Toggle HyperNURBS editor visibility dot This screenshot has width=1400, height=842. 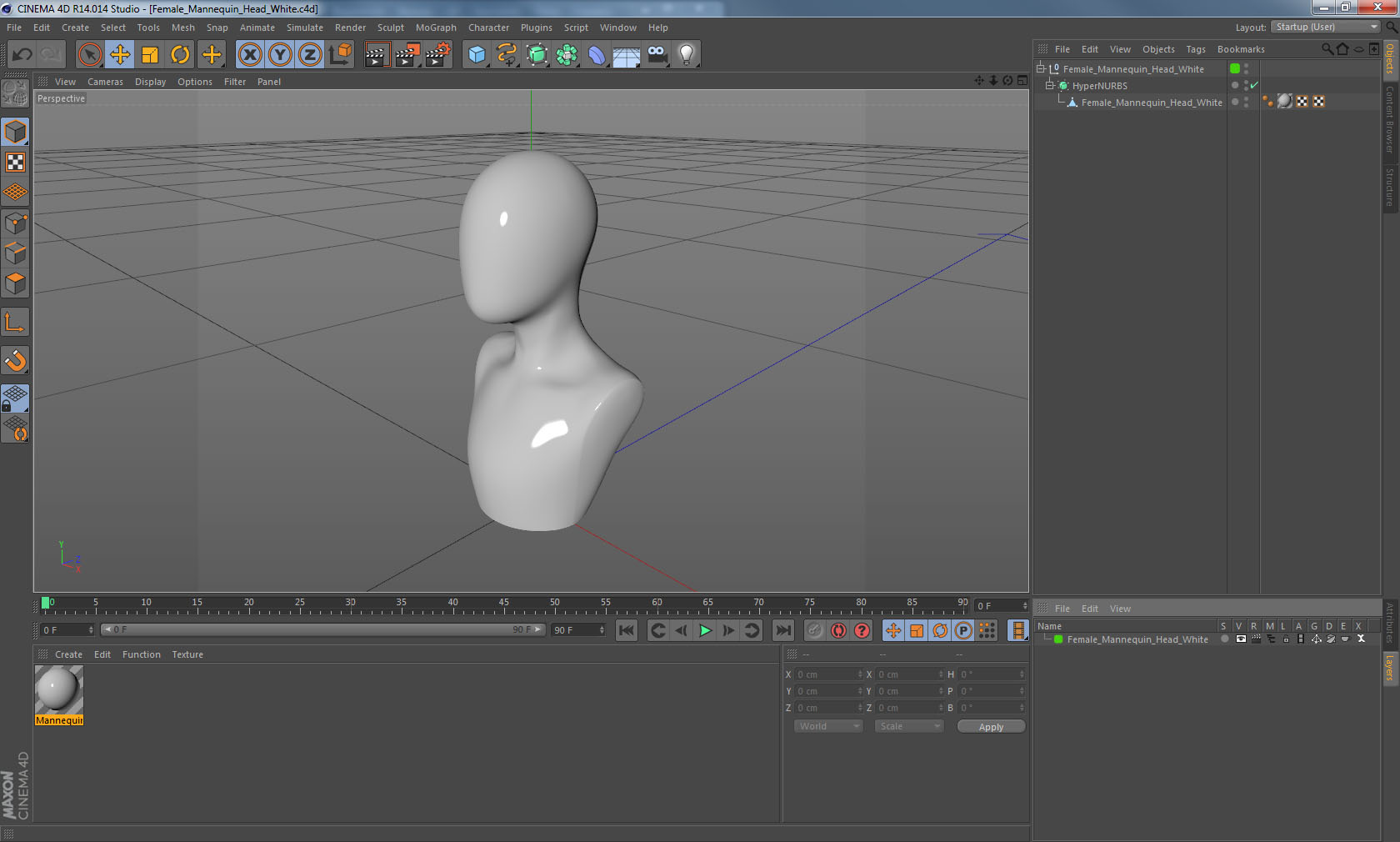tap(1246, 82)
